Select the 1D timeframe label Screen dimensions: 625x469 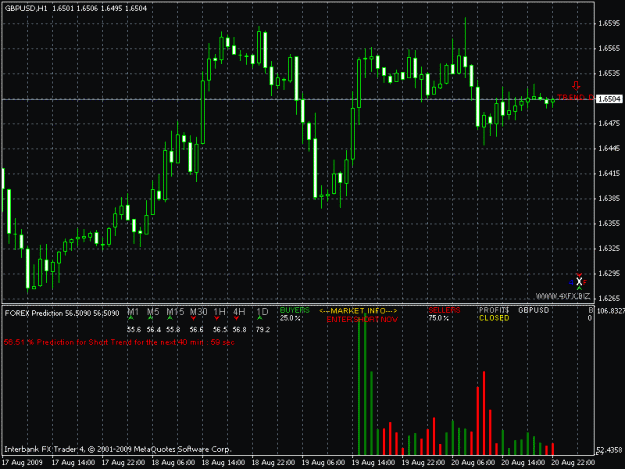(262, 312)
